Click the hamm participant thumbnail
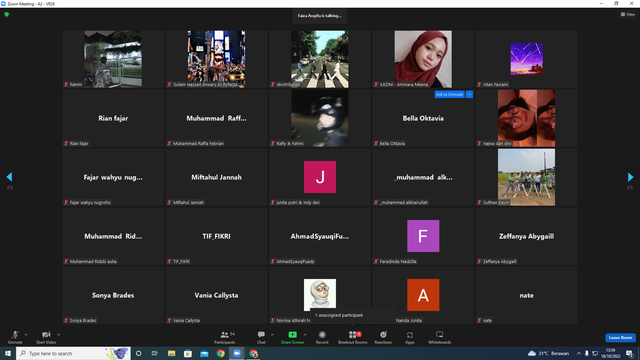The height and width of the screenshot is (360, 640). pos(113,59)
